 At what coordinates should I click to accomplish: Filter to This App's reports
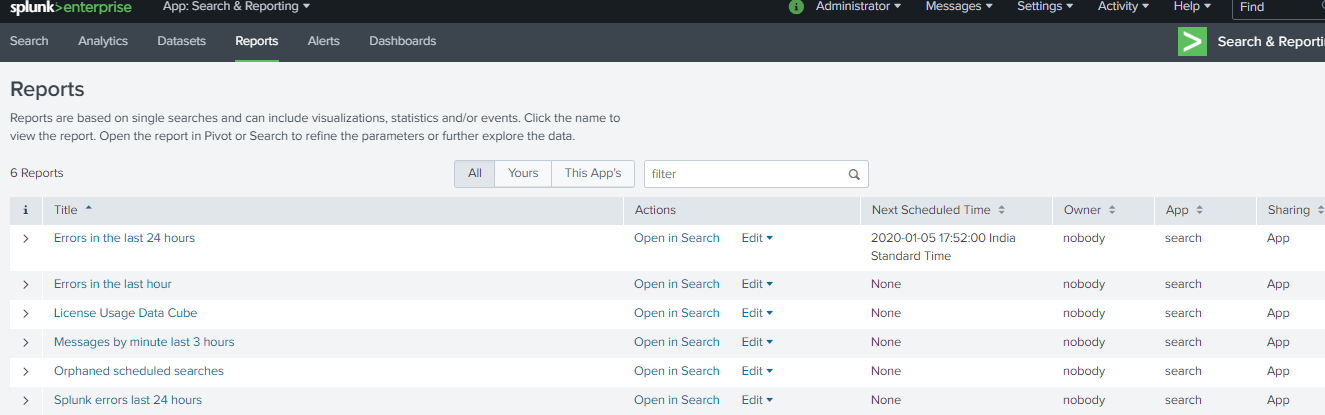point(592,173)
